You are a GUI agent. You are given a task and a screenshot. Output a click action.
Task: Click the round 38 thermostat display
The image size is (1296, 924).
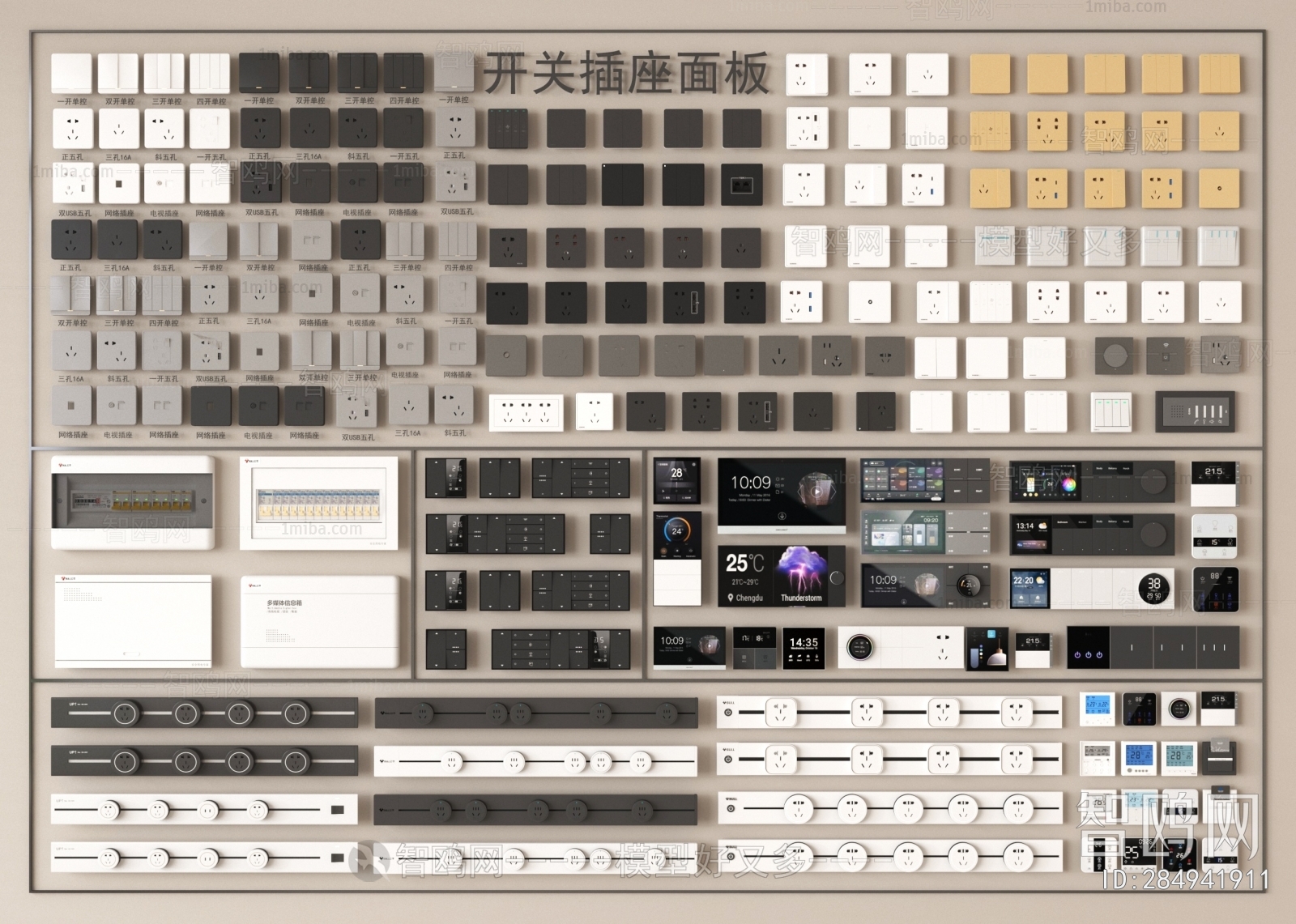pos(1153,588)
